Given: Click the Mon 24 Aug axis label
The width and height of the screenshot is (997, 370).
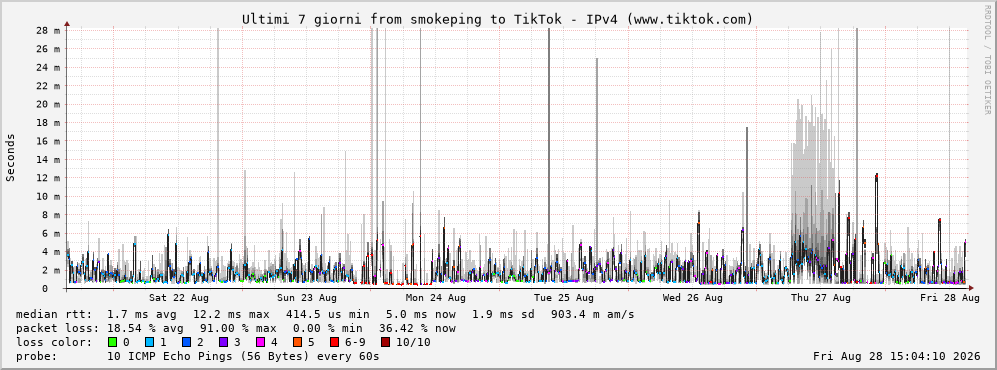Looking at the screenshot, I should 436,298.
